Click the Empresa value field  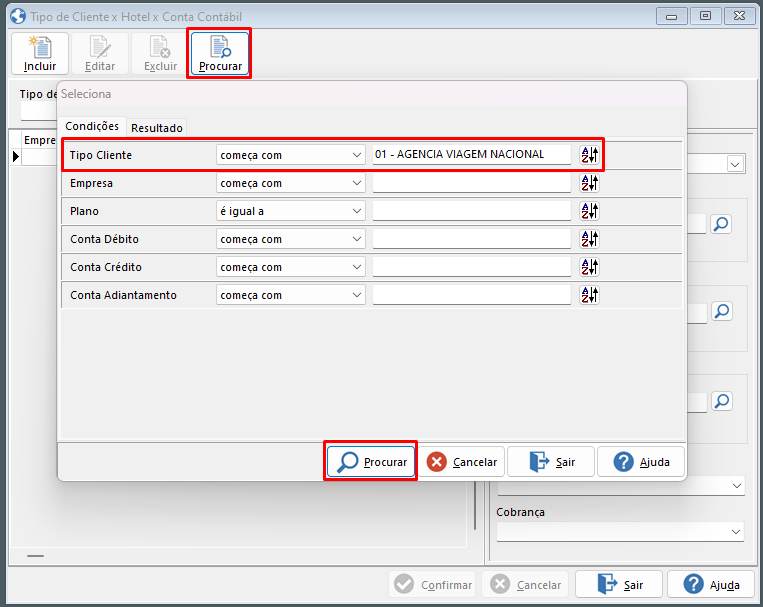click(x=472, y=183)
